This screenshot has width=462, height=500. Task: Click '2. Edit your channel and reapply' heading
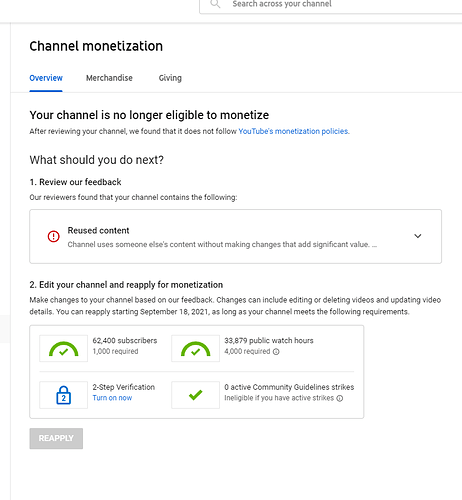tap(126, 285)
